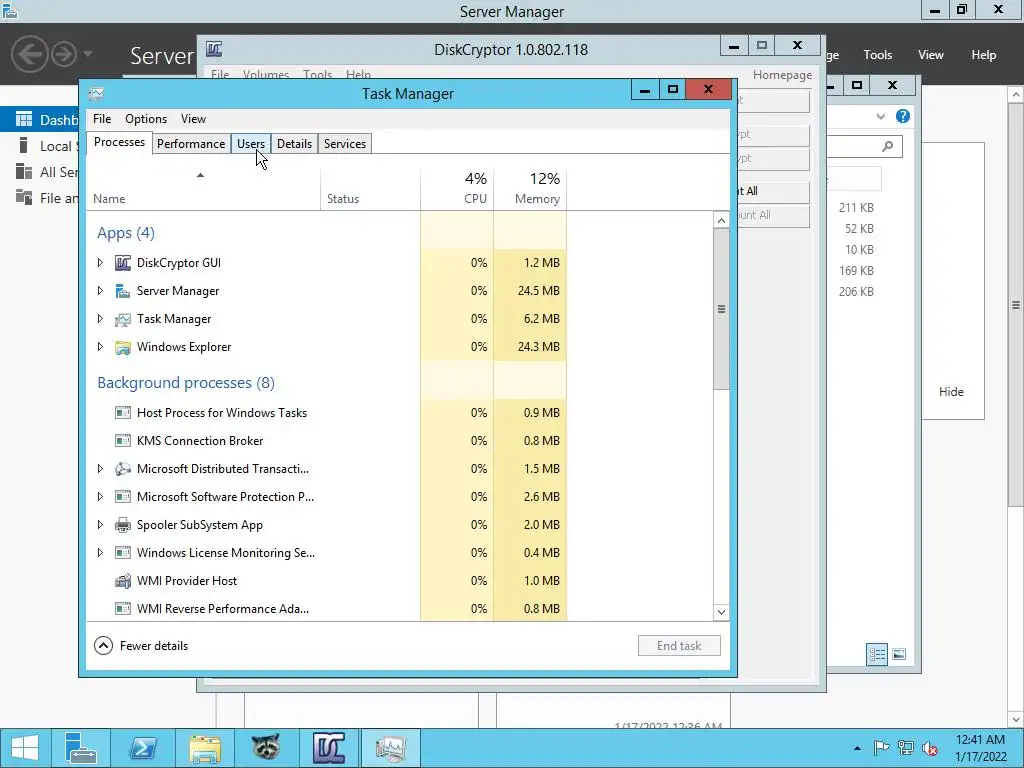Open Homepage link in DiskCryptor
The image size is (1024, 768).
(x=782, y=74)
